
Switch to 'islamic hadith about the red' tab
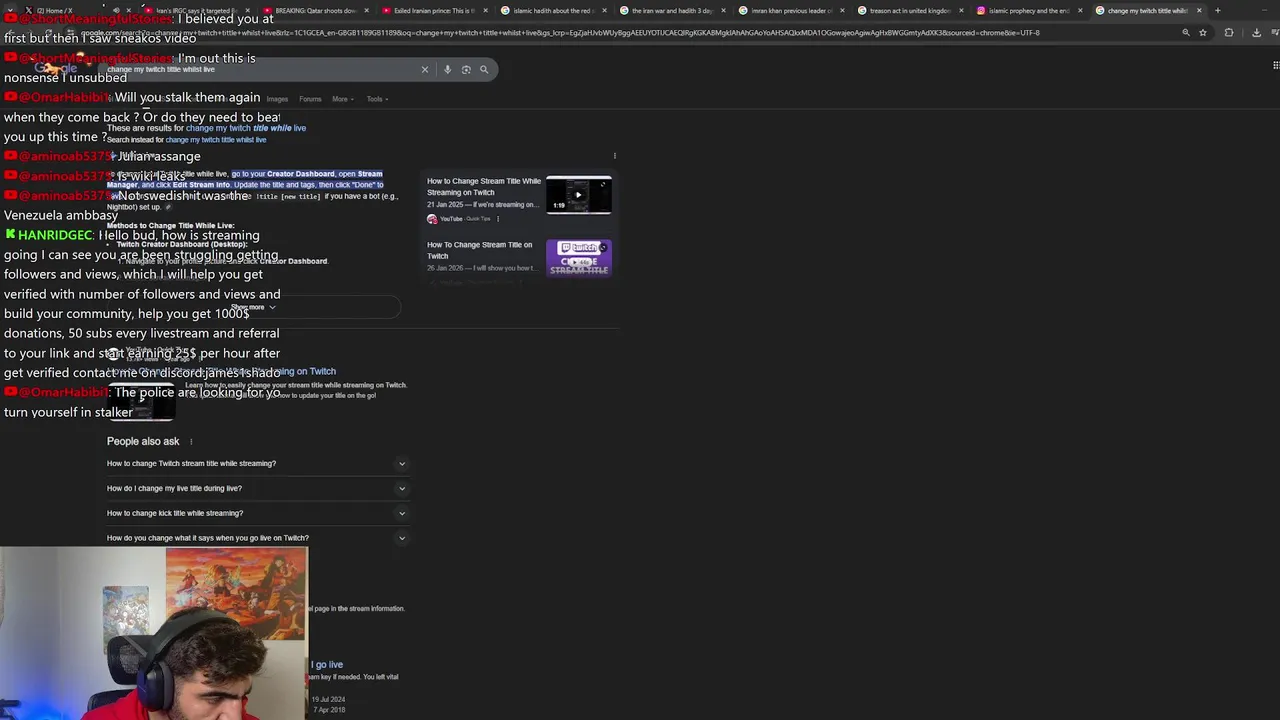click(x=551, y=11)
